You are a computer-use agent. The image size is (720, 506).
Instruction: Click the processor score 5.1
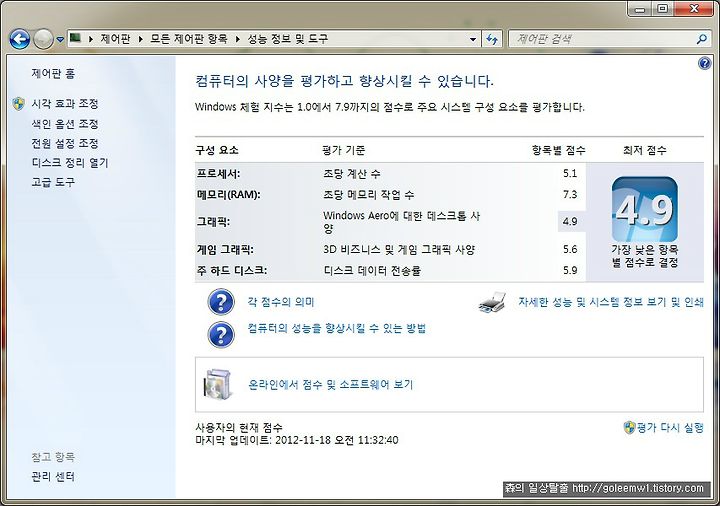point(570,174)
